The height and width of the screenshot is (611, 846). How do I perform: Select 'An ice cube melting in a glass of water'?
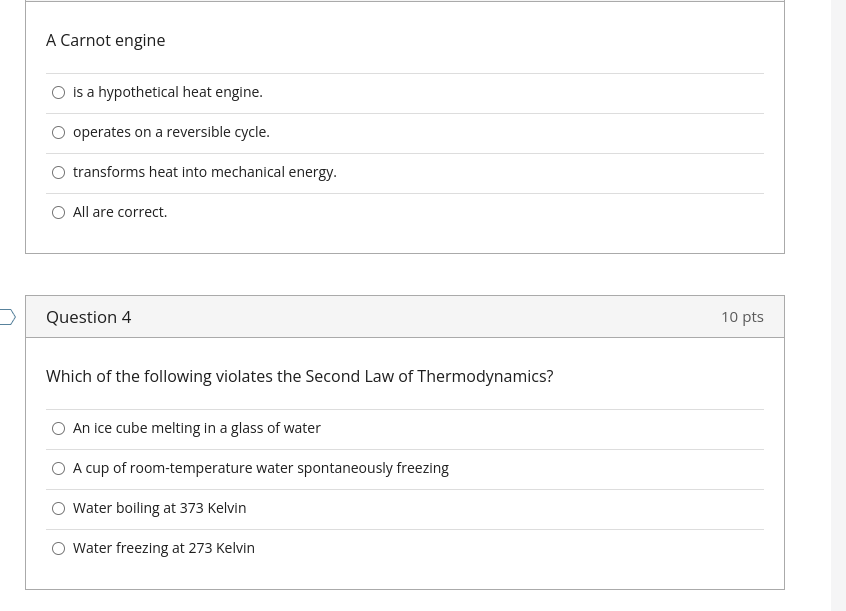[x=58, y=428]
